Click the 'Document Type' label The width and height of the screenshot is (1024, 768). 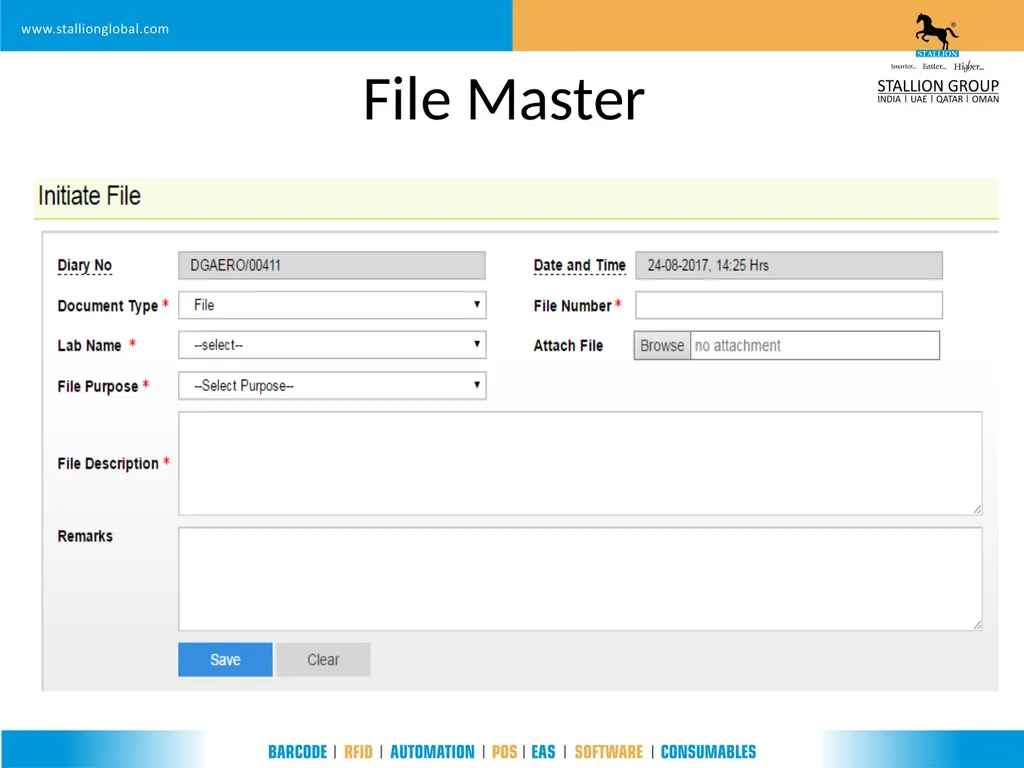[x=108, y=306]
